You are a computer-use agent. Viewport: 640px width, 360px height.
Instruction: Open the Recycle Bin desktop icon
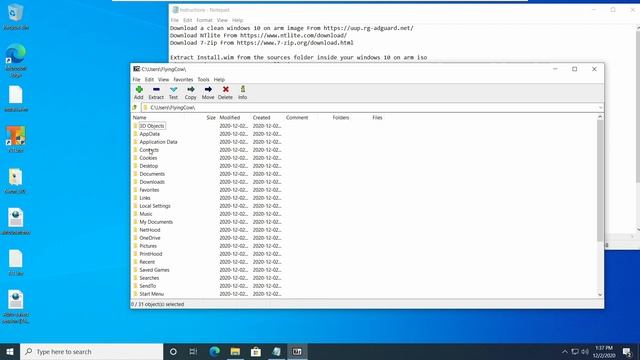point(16,13)
